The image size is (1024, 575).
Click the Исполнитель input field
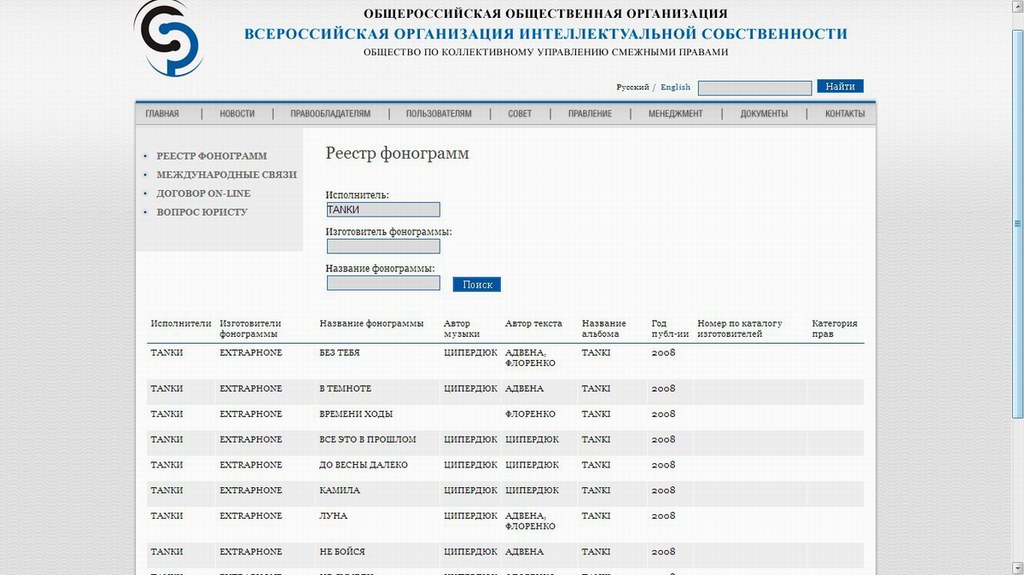[383, 210]
